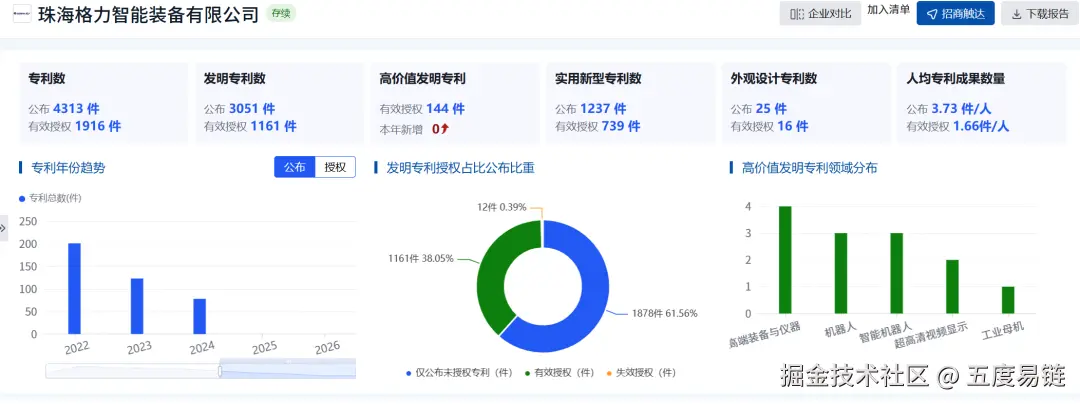This screenshot has height=404, width=1080.
Task: Click 实用新型 有效授权 739 件
Action: click(621, 127)
